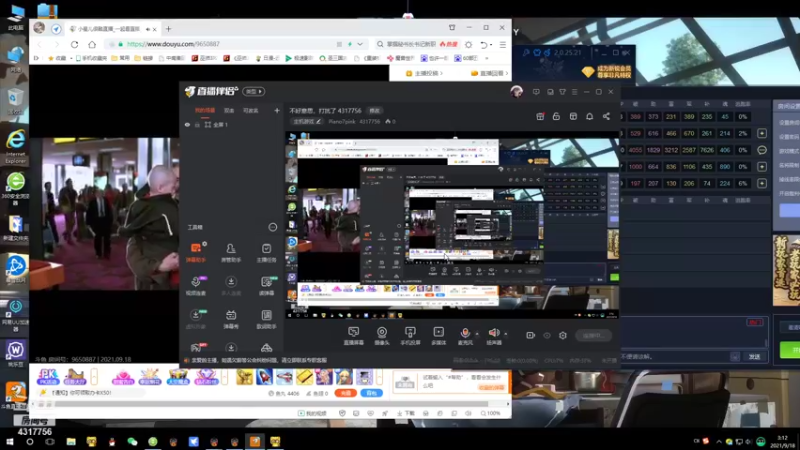Add 直播屏幕 screen capture source
The width and height of the screenshot is (800, 450).
(354, 336)
